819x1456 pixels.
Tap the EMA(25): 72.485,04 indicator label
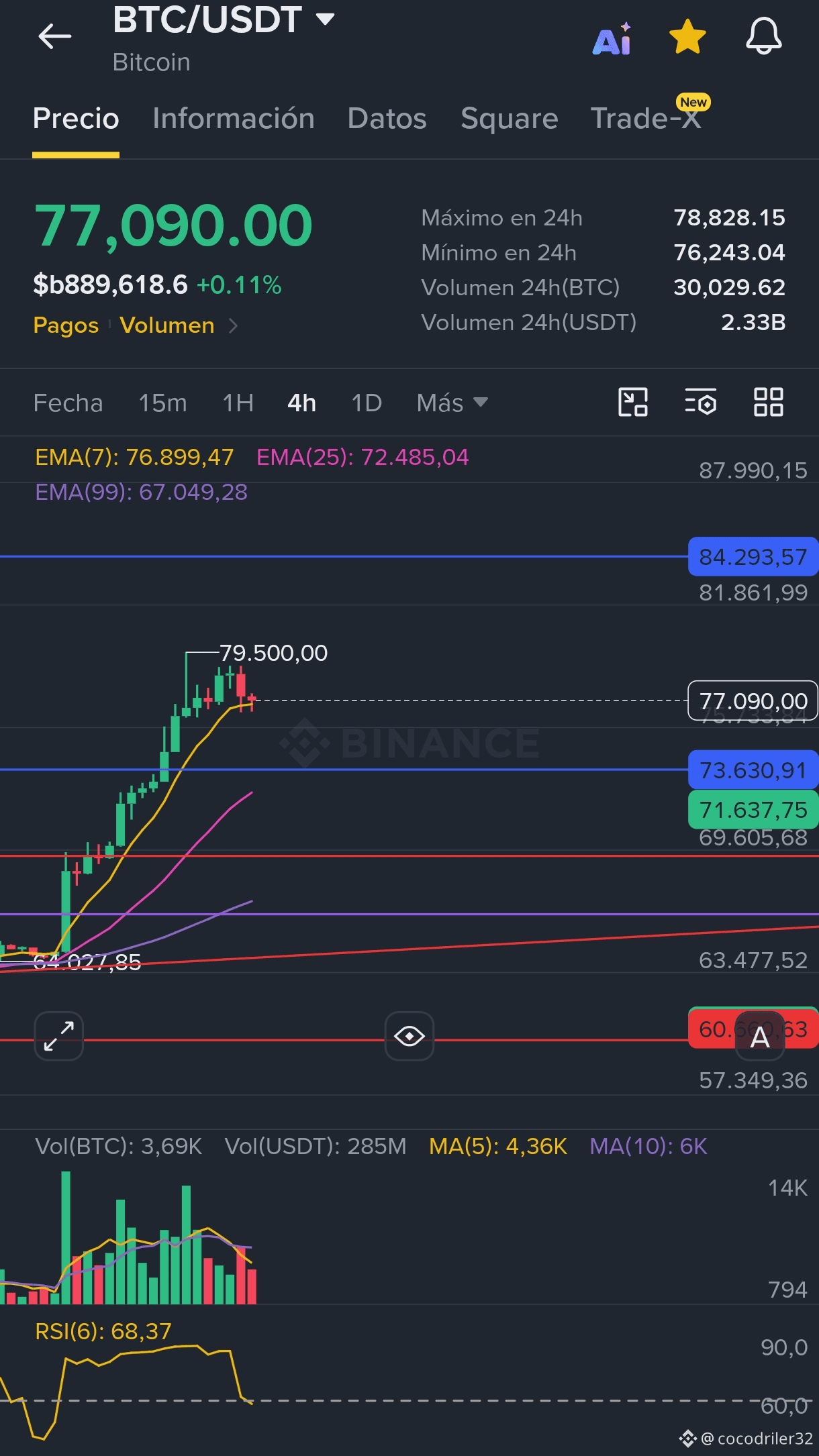[363, 458]
